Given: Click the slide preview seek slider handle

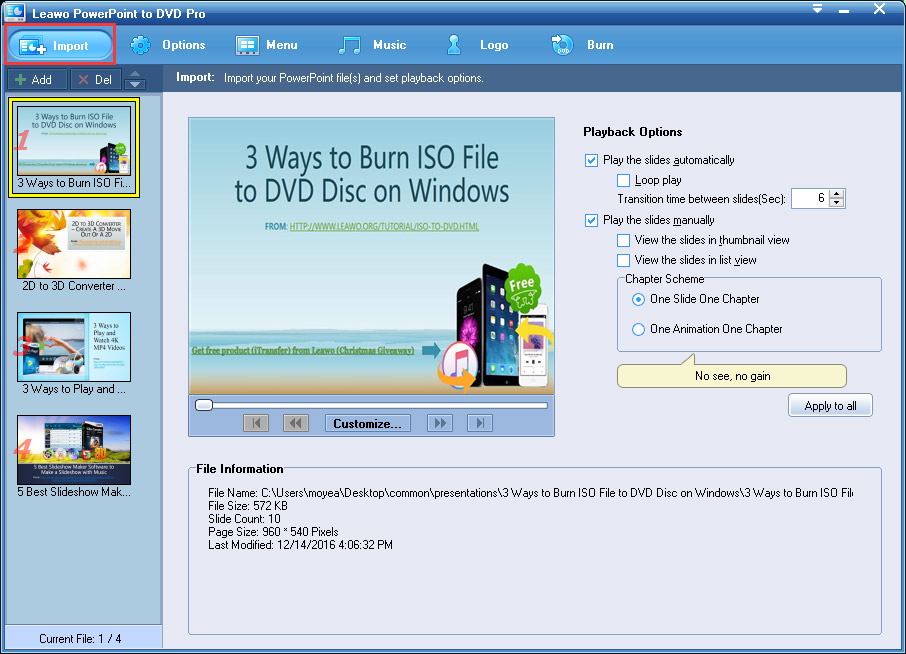Looking at the screenshot, I should (204, 405).
